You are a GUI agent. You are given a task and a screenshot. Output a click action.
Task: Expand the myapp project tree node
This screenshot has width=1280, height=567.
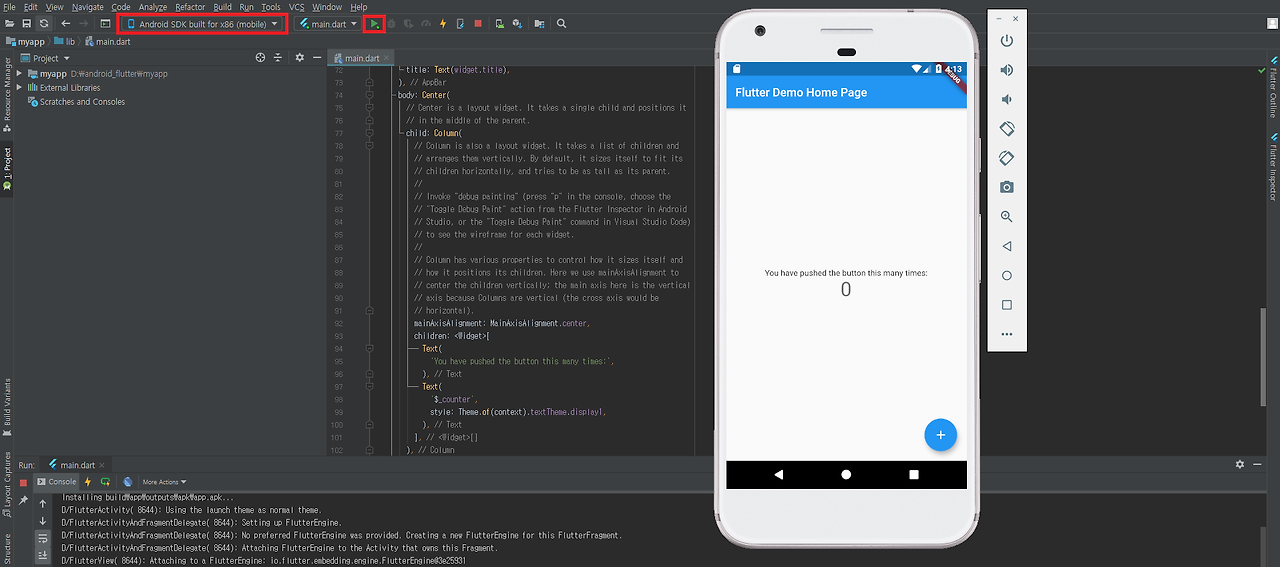click(19, 74)
